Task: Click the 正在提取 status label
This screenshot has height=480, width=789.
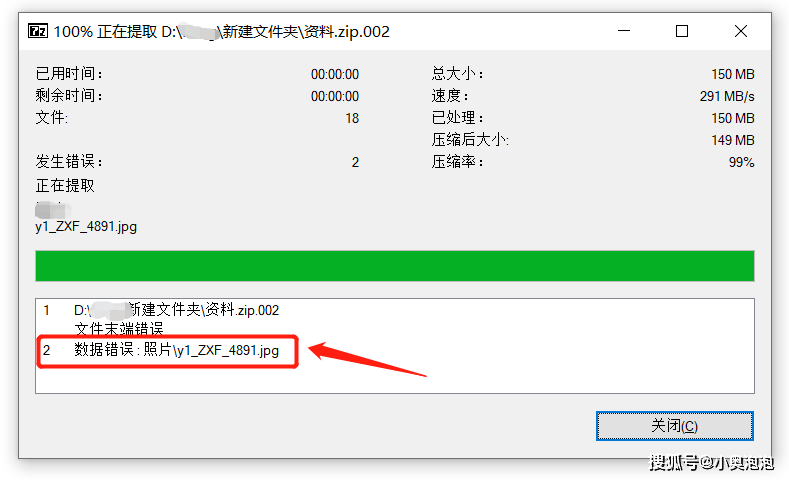Action: tap(65, 186)
